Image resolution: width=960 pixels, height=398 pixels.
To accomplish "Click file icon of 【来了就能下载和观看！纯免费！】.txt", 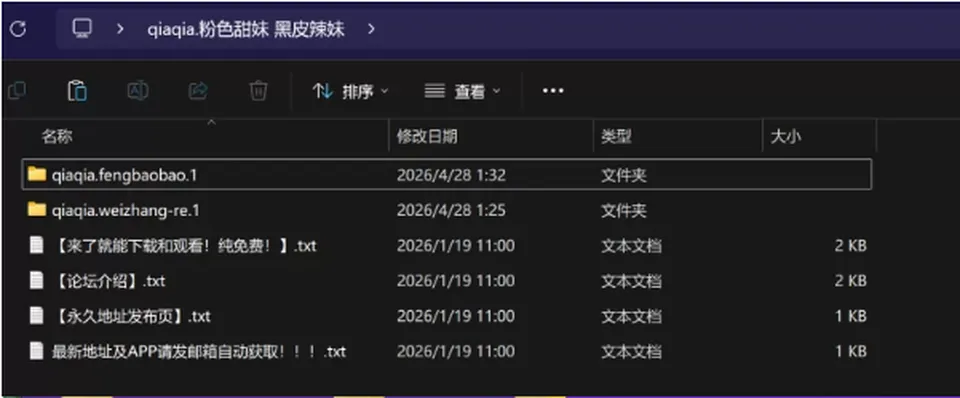I will coord(37,245).
